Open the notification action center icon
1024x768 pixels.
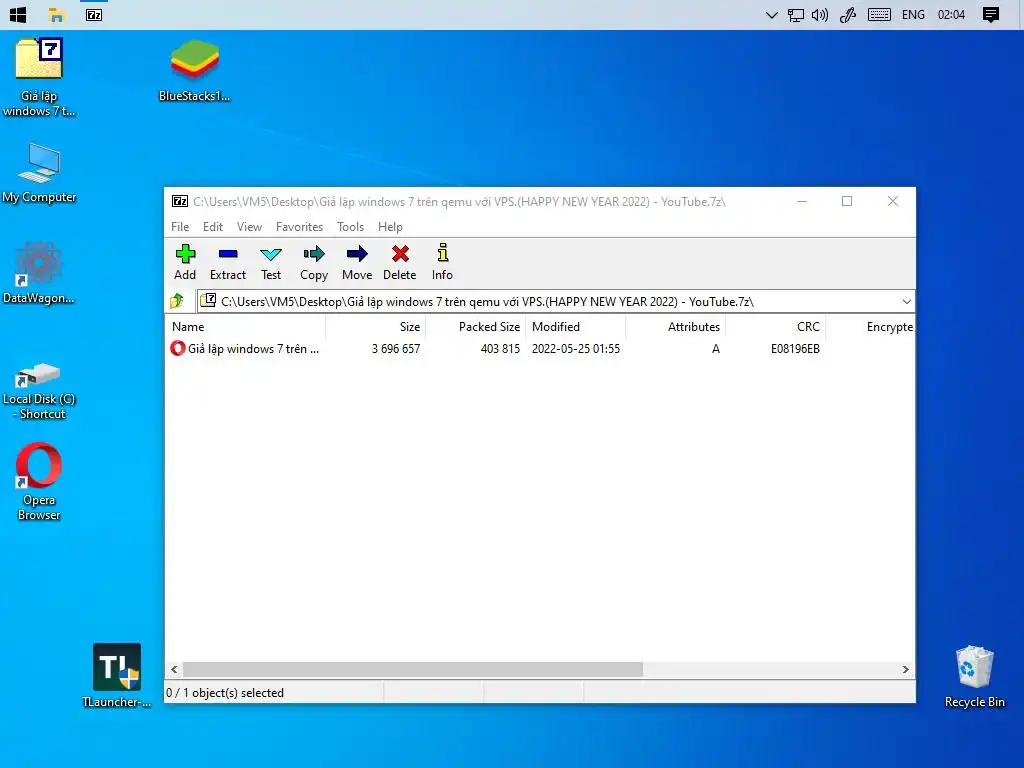pyautogui.click(x=991, y=15)
